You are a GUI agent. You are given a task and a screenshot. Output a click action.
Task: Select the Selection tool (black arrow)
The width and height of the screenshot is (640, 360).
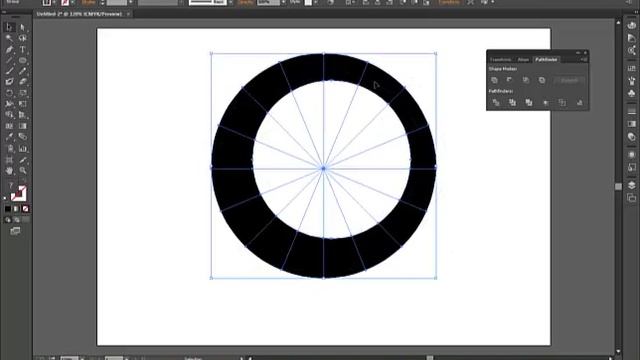coord(9,27)
